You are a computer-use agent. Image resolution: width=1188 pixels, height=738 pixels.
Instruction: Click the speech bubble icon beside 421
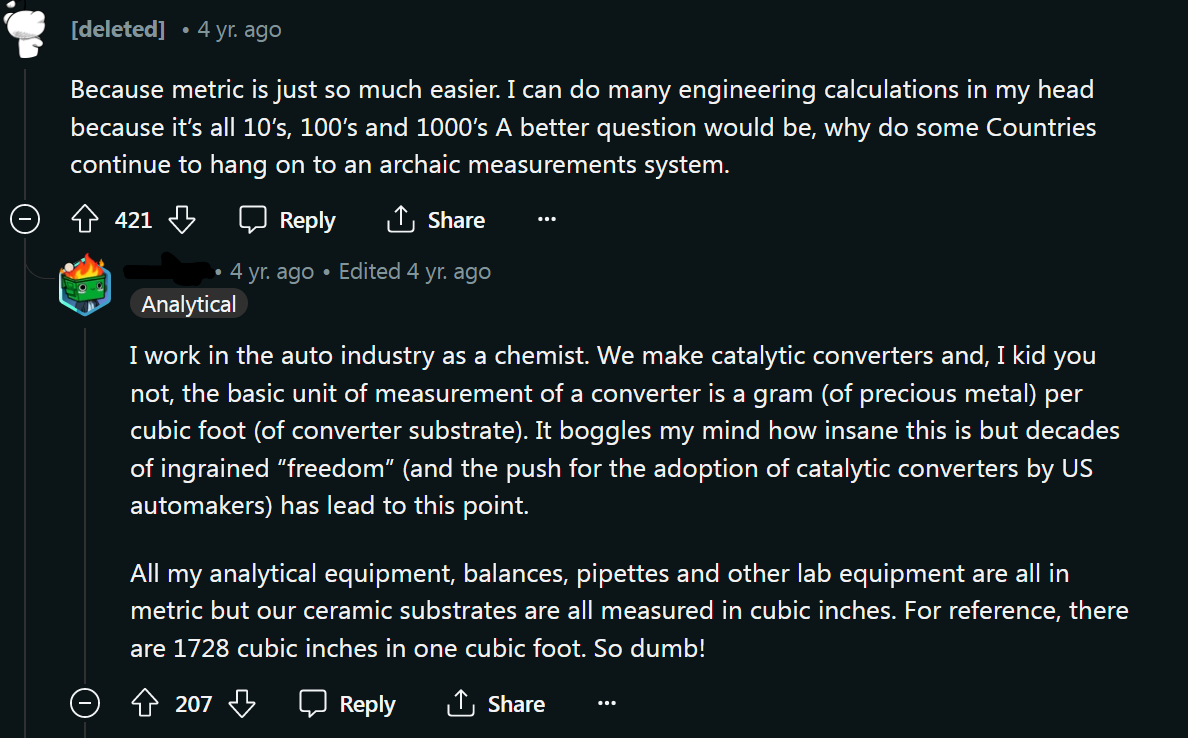tap(252, 219)
